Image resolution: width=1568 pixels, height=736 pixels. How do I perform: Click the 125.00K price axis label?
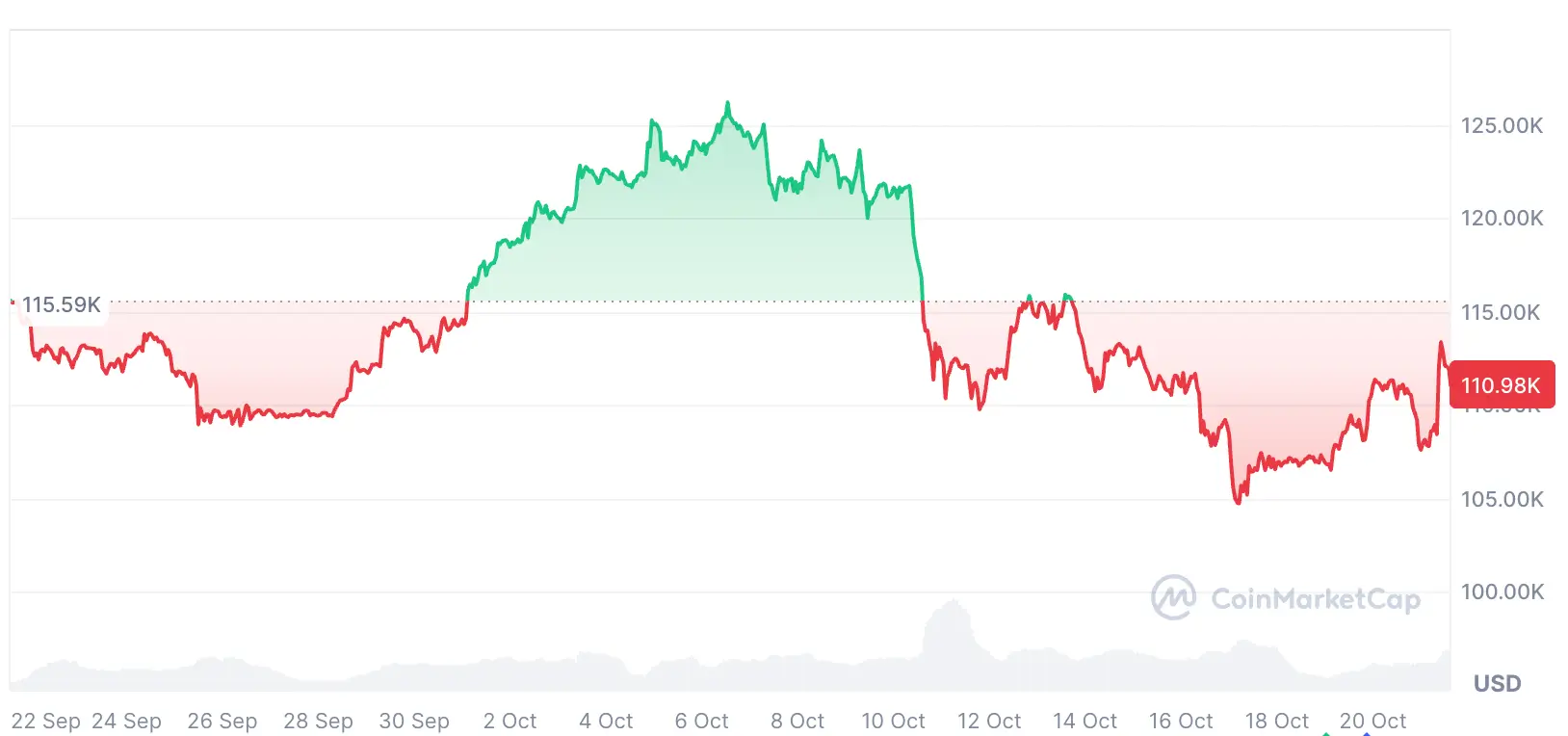point(1501,125)
